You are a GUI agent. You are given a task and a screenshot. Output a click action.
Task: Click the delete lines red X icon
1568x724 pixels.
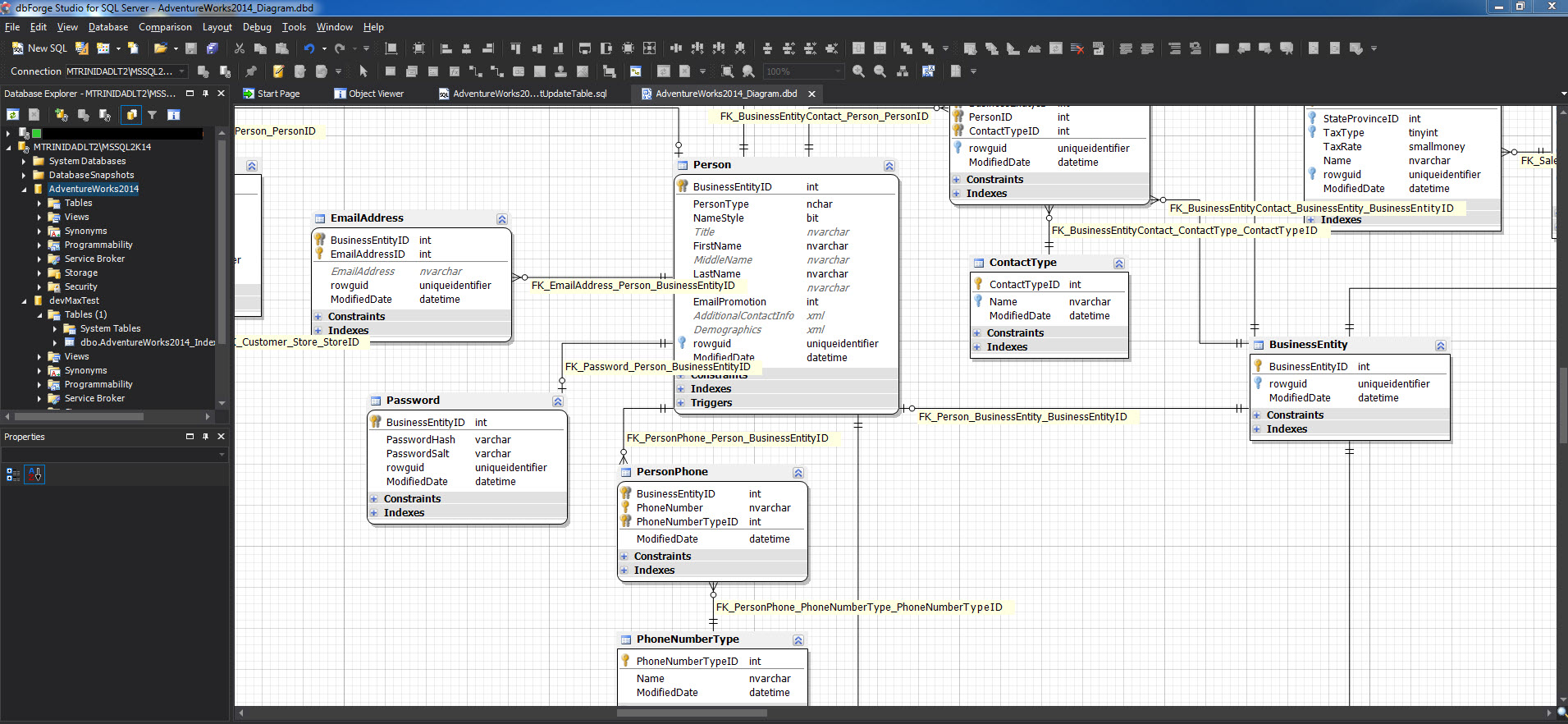[1077, 48]
